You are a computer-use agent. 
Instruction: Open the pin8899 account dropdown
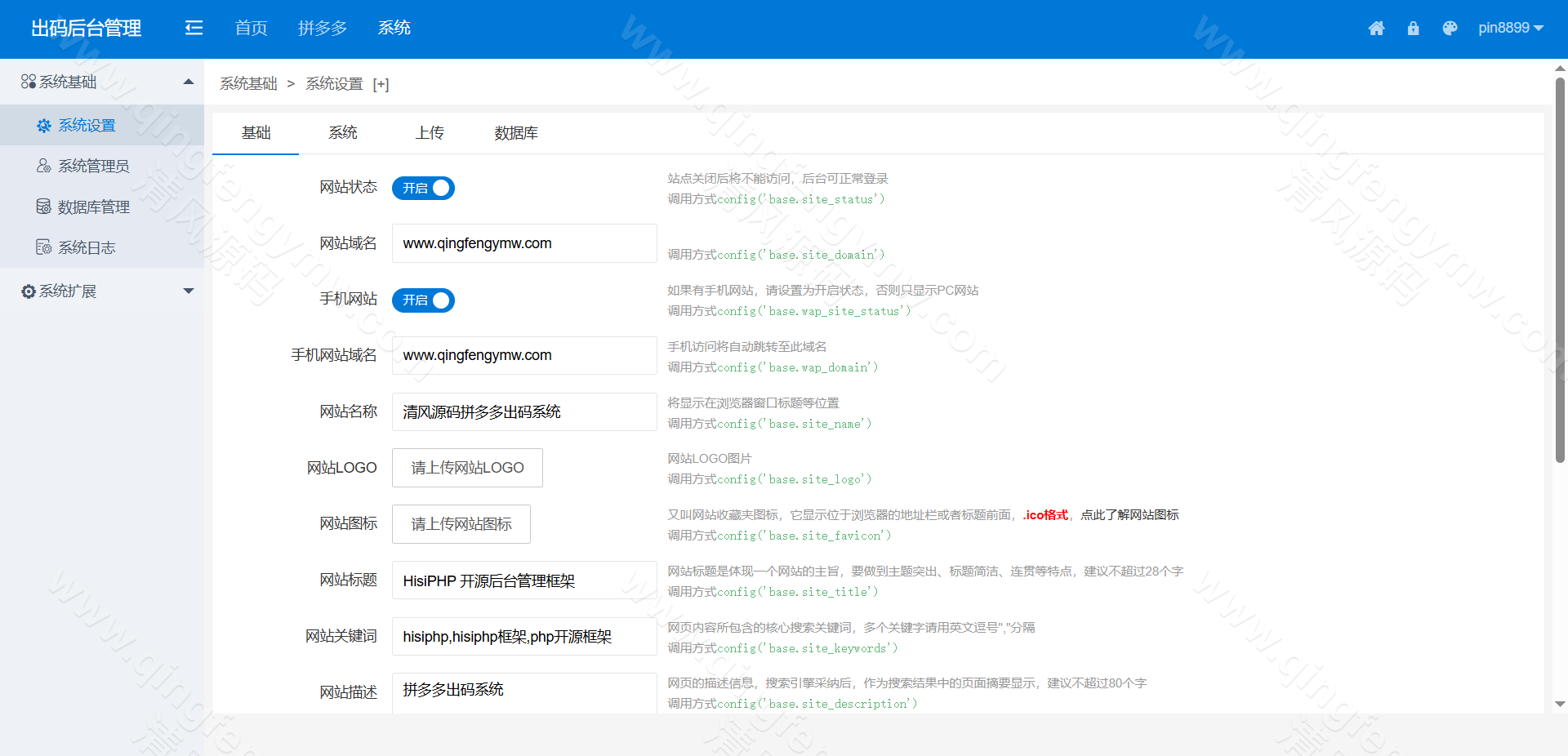click(x=1512, y=27)
